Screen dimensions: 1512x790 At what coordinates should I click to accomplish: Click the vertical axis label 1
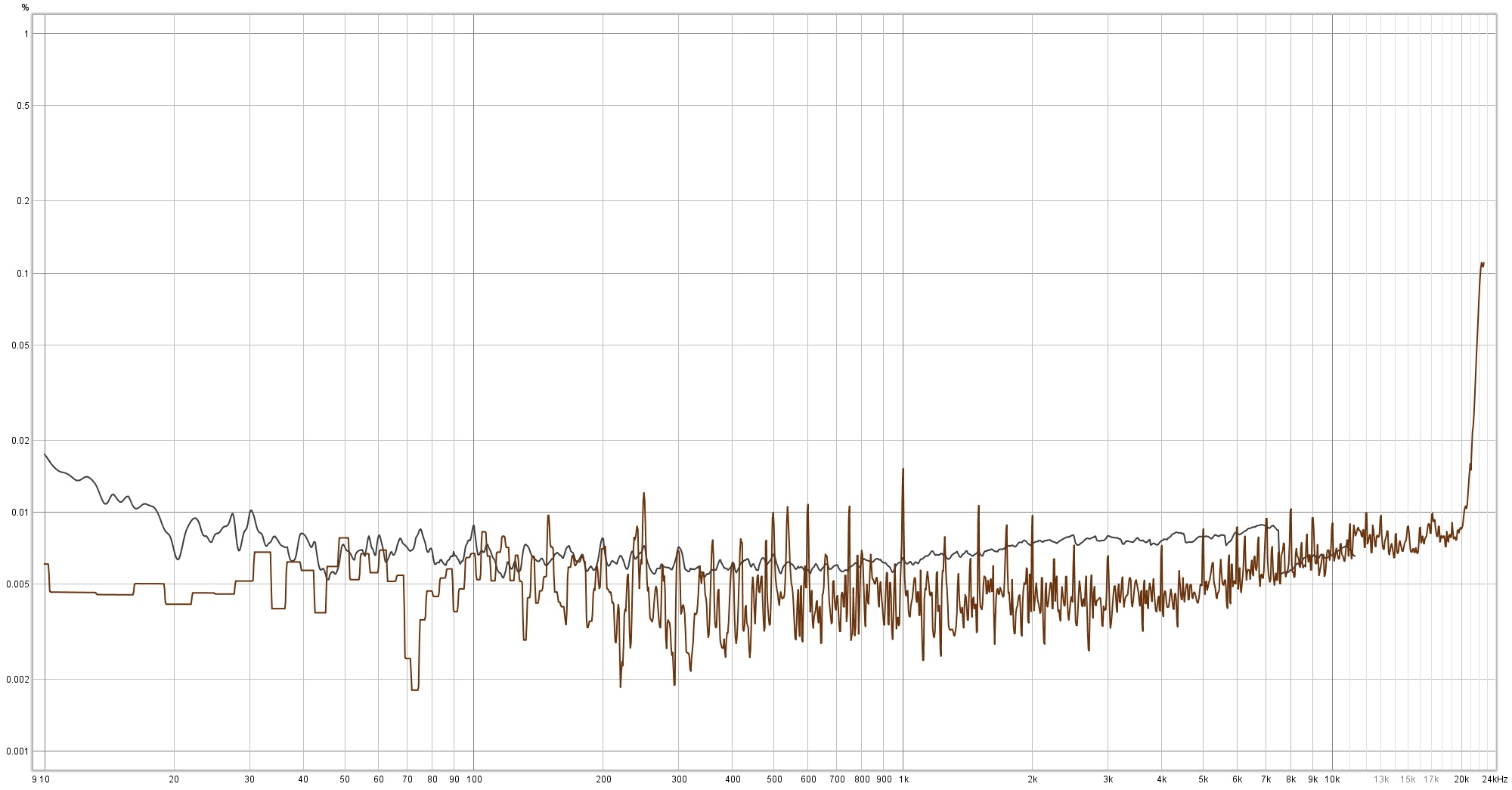point(26,34)
